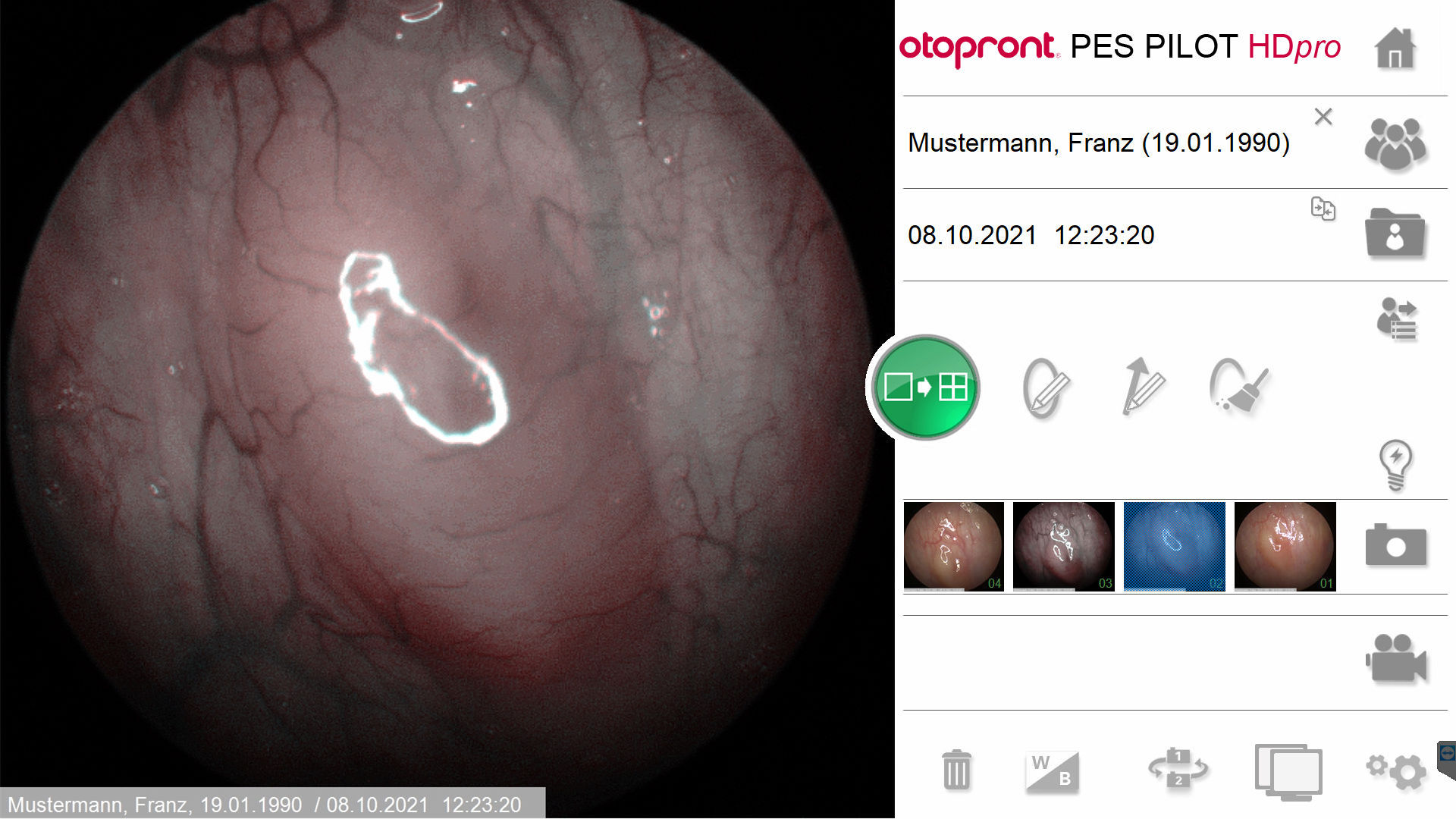Run white balance with the WB icon
Screen dimensions: 1456x819
point(1052,772)
